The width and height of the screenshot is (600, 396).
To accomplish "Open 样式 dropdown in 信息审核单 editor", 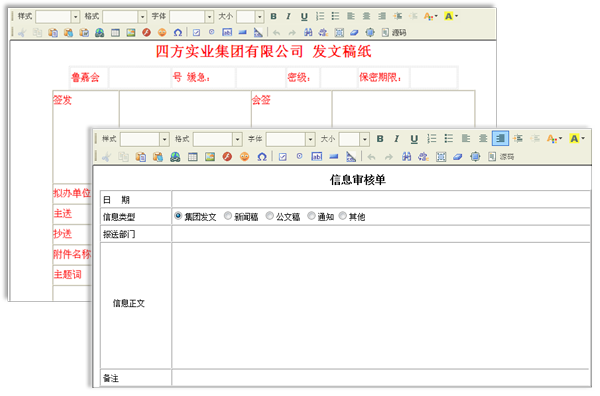I will tap(165, 139).
